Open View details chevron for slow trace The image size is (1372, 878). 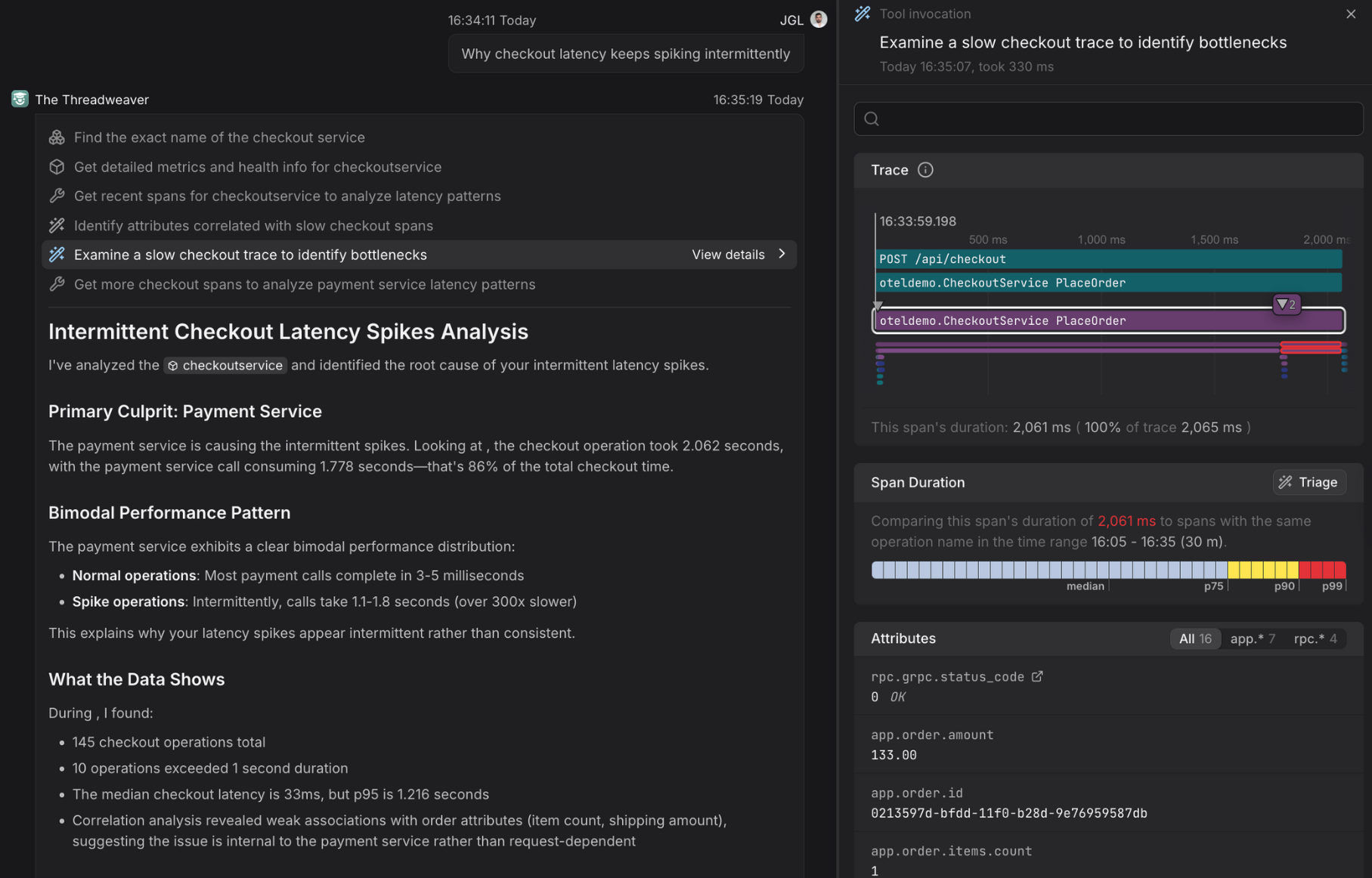pos(782,255)
